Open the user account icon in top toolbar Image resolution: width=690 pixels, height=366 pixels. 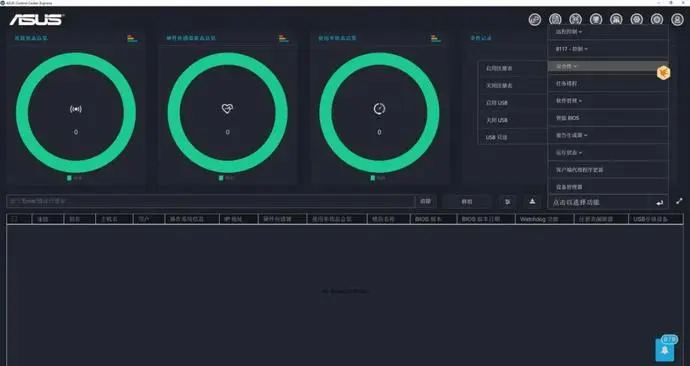[x=677, y=19]
